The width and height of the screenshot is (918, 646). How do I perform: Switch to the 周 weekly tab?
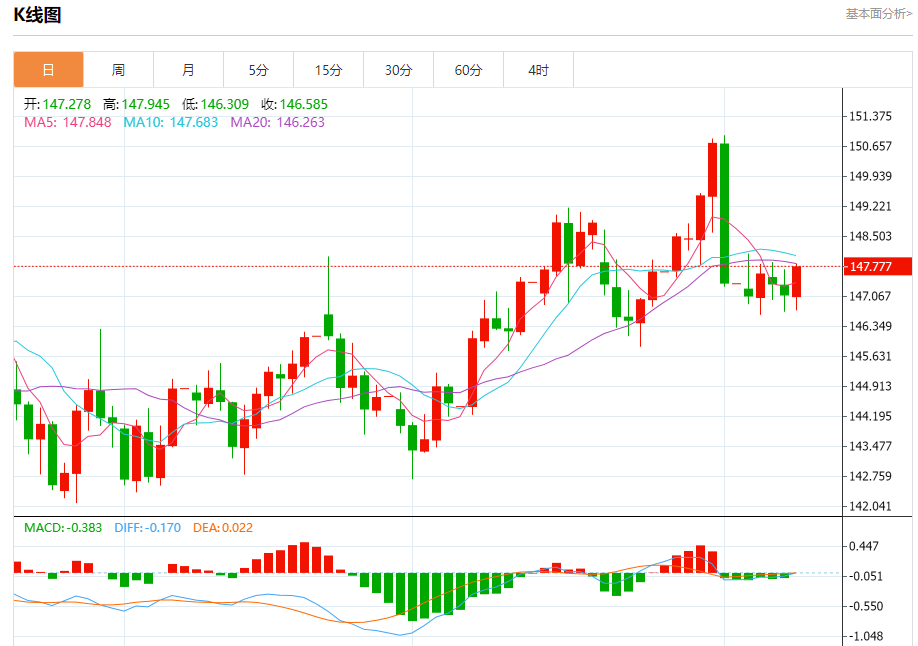[x=118, y=70]
